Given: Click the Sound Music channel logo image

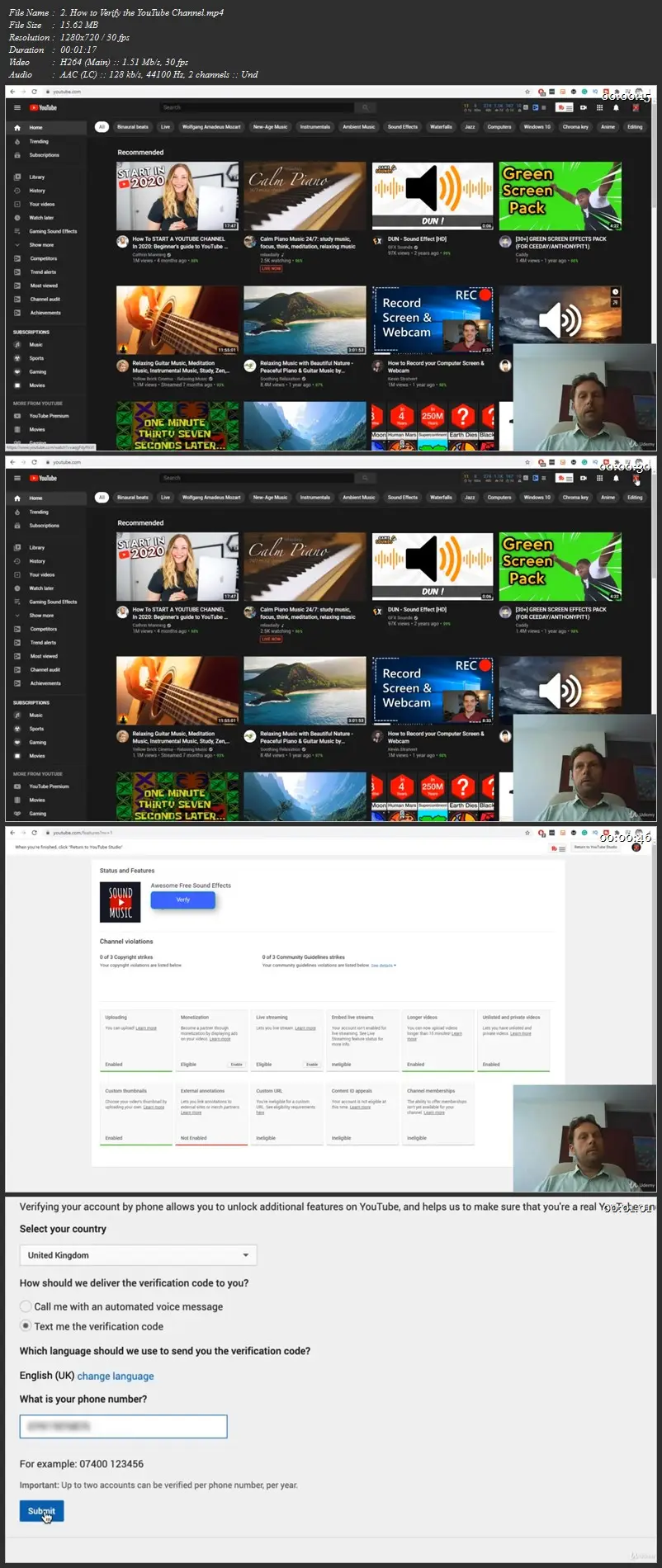Looking at the screenshot, I should 121,901.
